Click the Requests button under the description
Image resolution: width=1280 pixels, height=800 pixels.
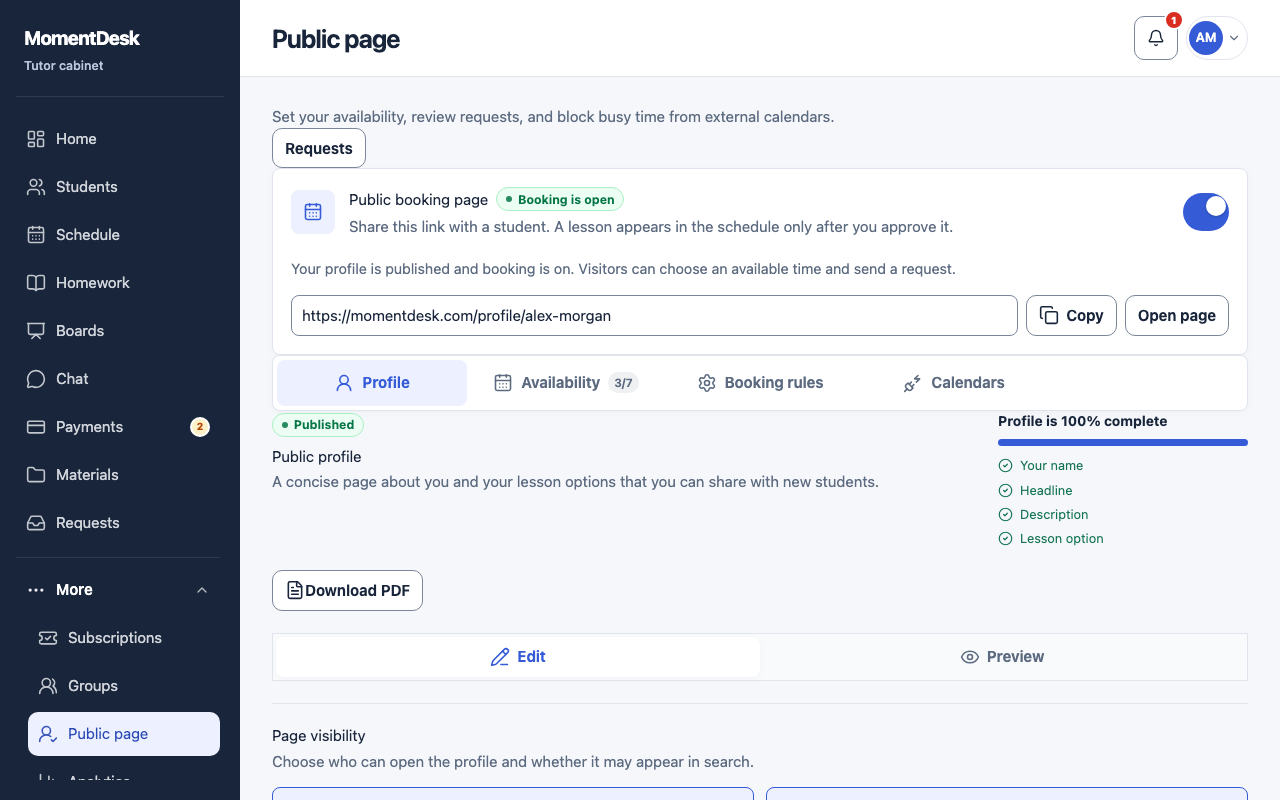[x=319, y=148]
